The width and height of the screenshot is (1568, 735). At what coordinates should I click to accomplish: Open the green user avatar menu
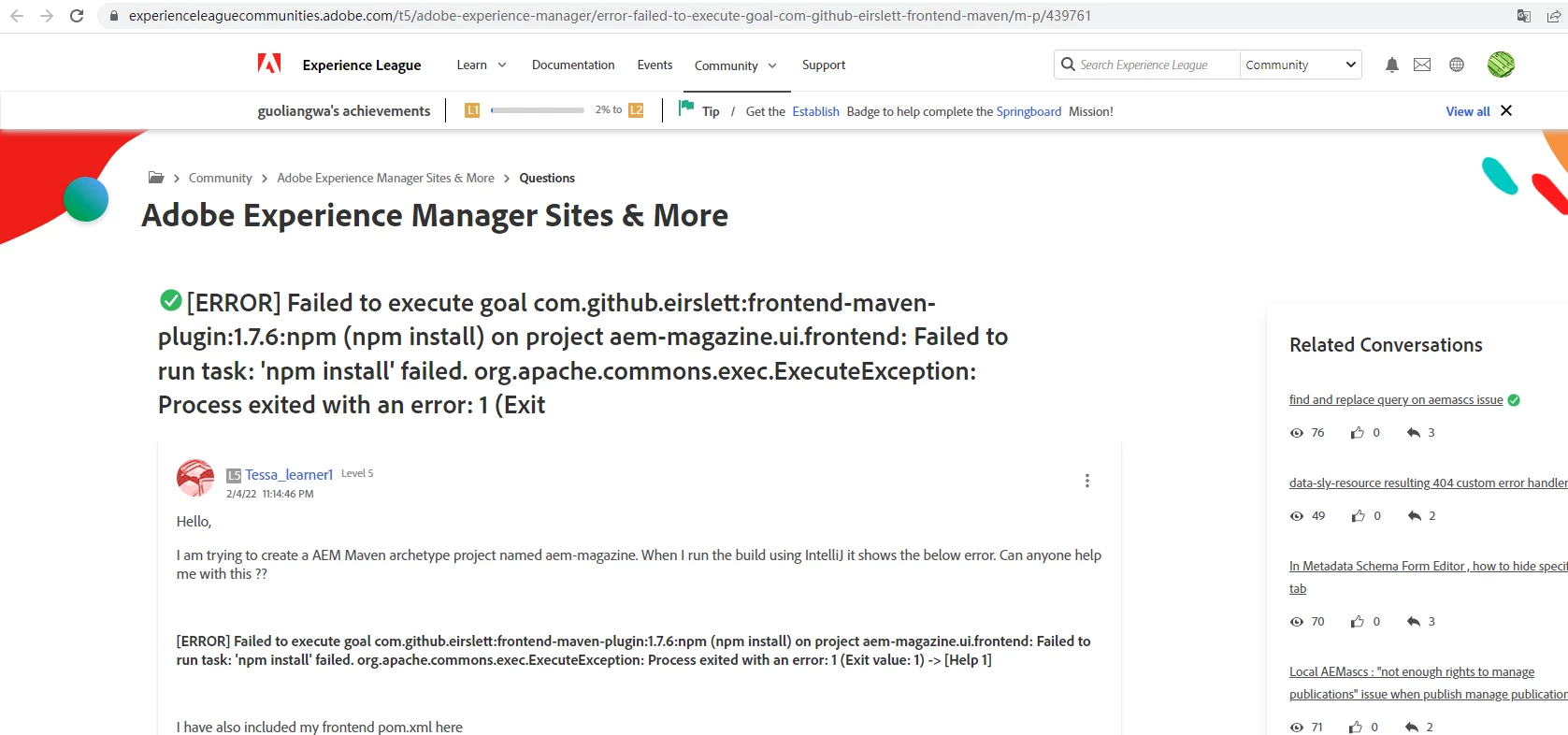1501,65
